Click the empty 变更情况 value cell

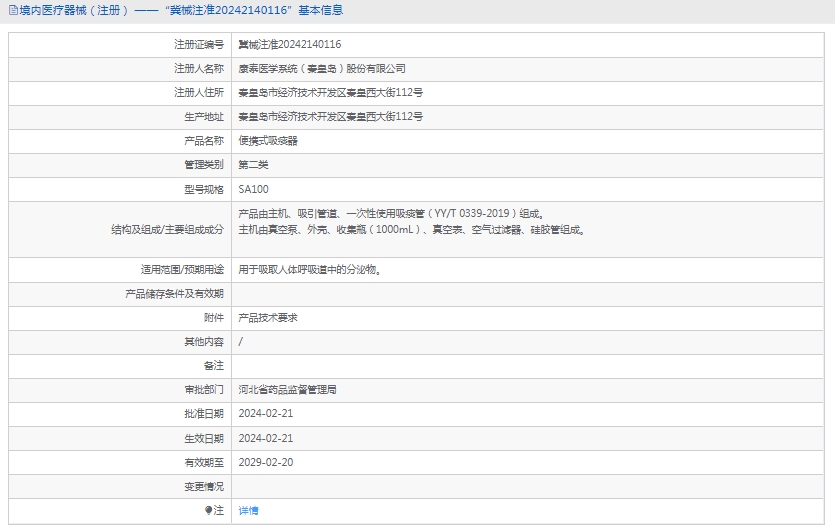[x=530, y=486]
